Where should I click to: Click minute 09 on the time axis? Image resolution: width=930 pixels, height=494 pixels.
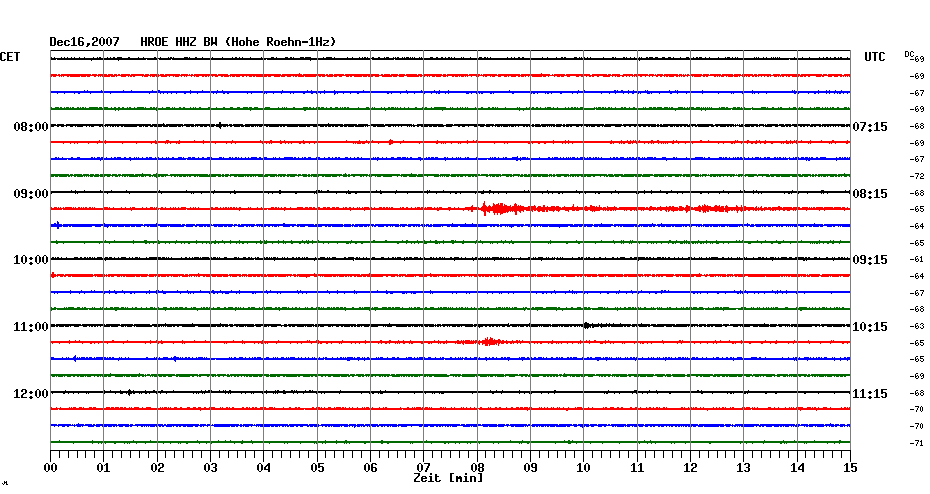(531, 468)
